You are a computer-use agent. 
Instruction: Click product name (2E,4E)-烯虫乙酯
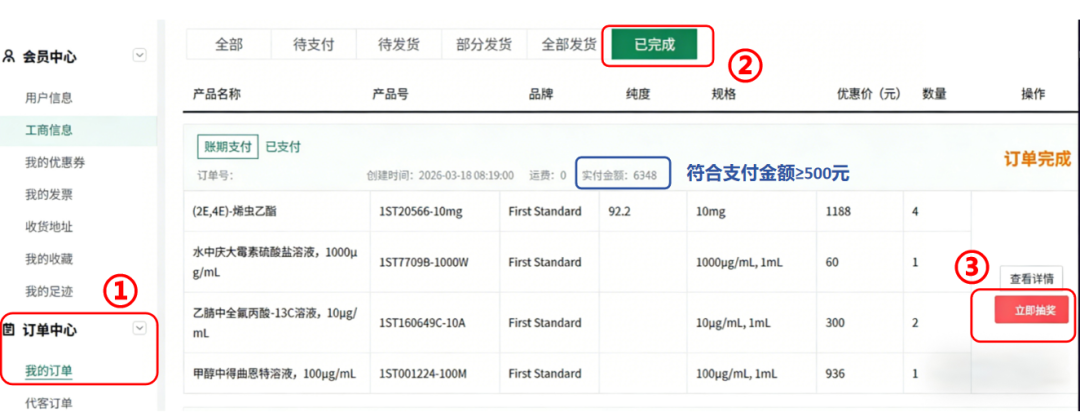pyautogui.click(x=234, y=212)
